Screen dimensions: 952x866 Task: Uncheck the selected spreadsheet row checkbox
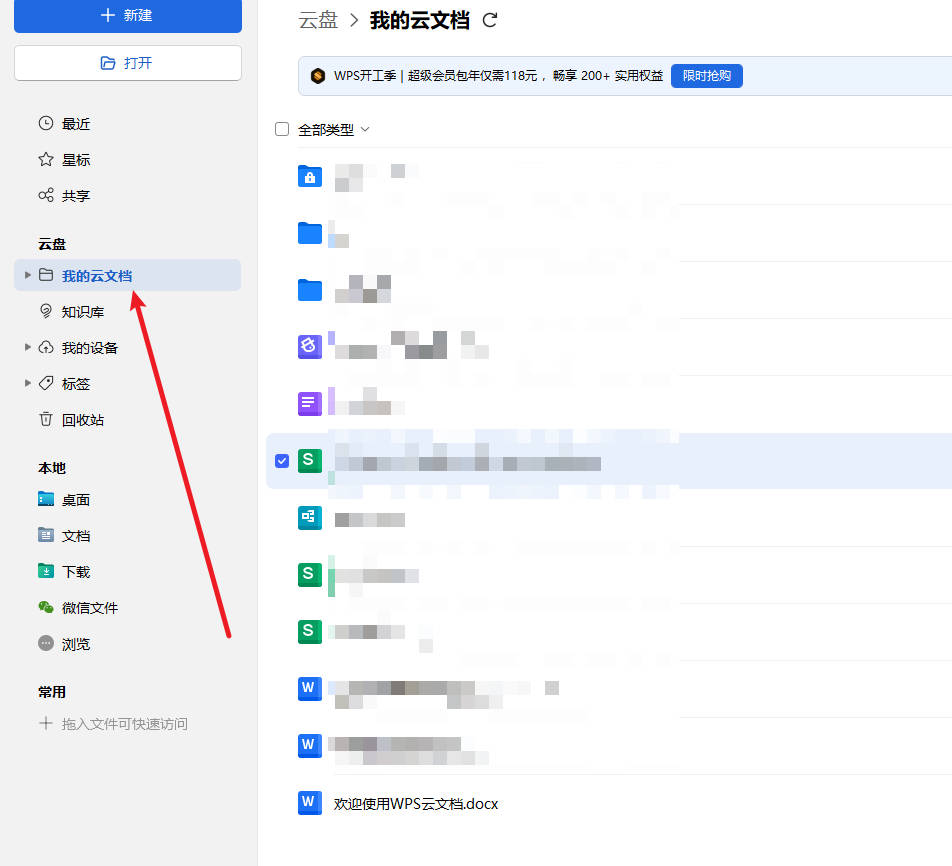point(282,461)
